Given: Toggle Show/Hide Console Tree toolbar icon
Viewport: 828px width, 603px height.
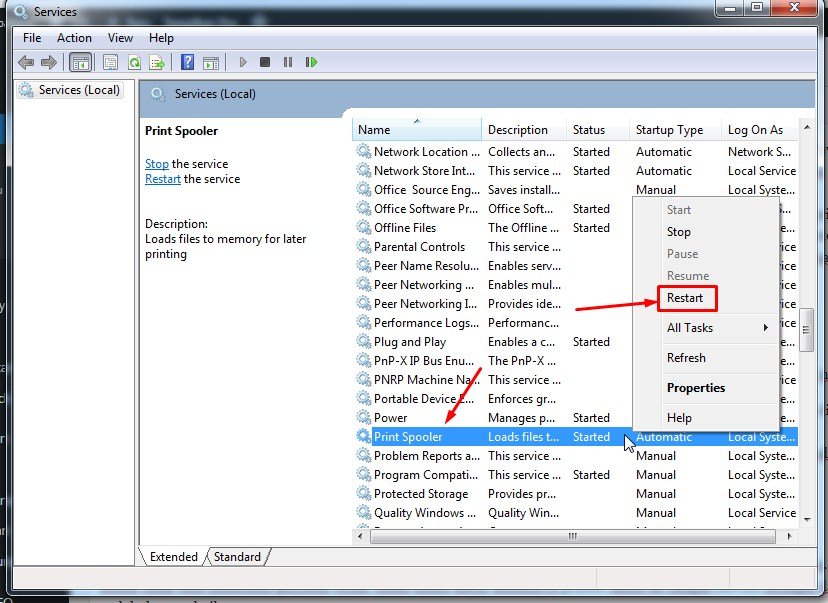Looking at the screenshot, I should click(80, 62).
